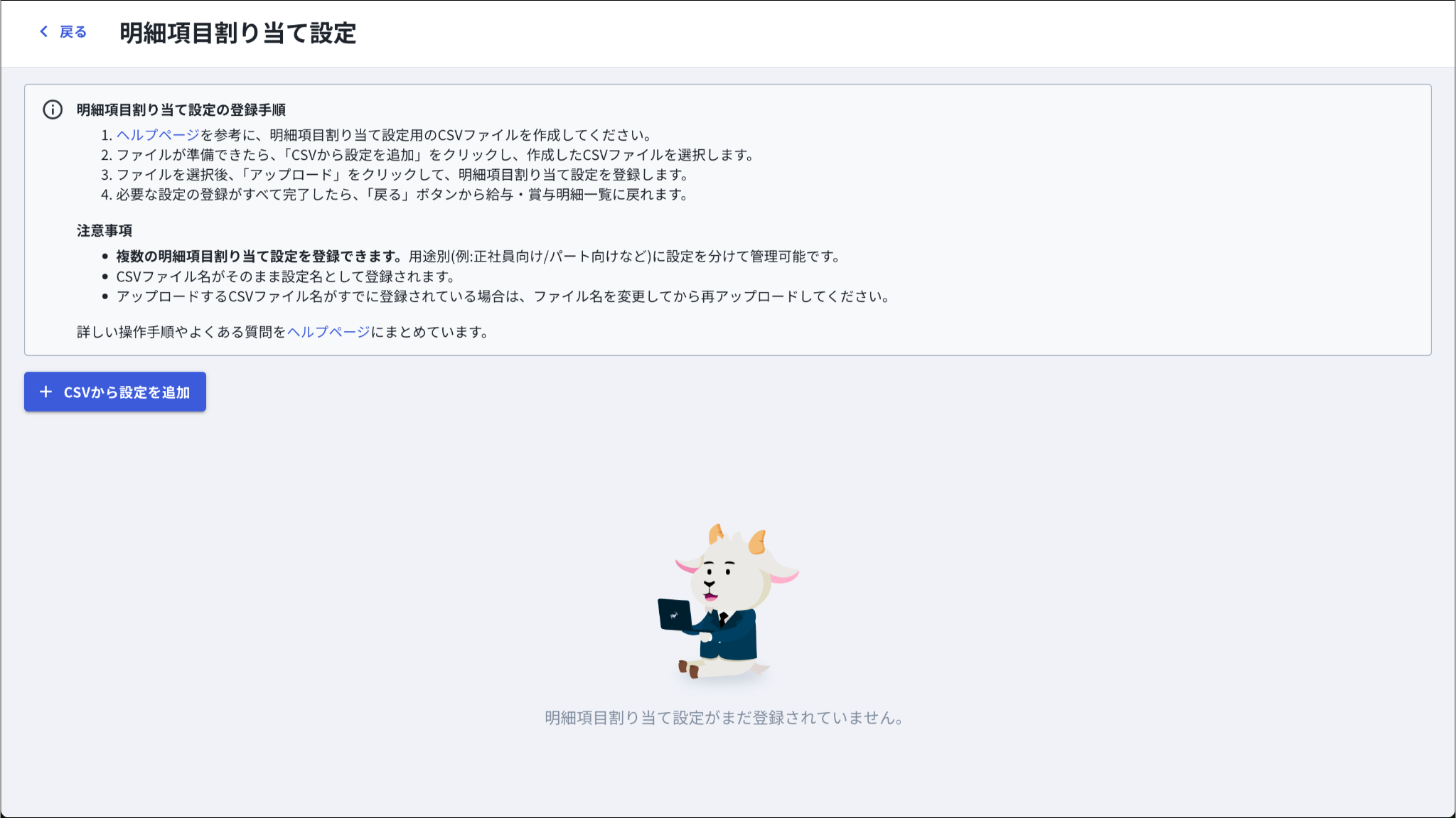The height and width of the screenshot is (818, 1456).
Task: Click the empty-state message under the mascot
Action: click(x=724, y=718)
